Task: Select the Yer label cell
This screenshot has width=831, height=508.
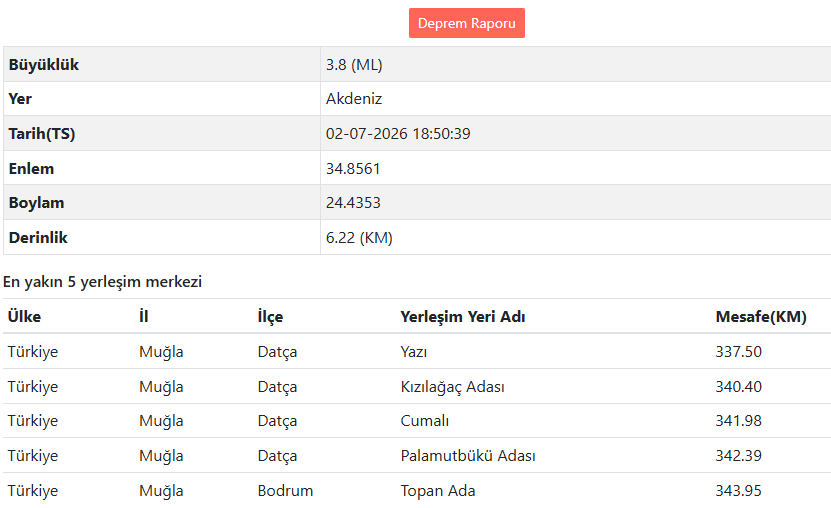Action: coord(162,99)
